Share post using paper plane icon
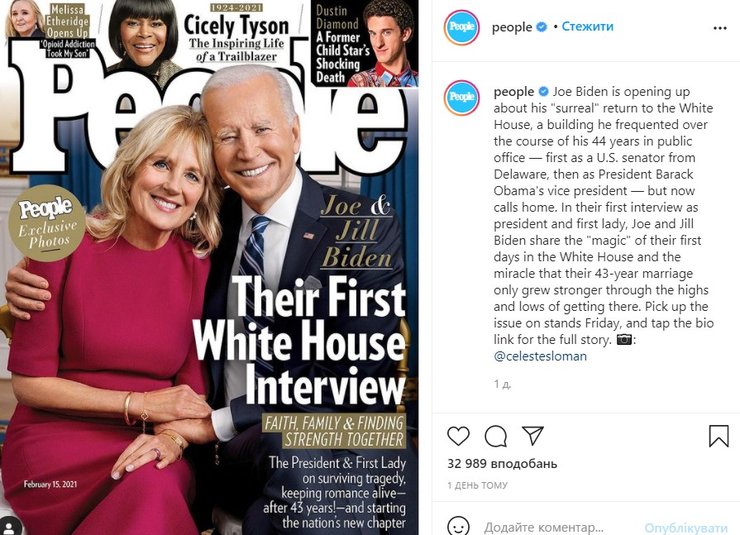740x535 pixels. point(533,435)
